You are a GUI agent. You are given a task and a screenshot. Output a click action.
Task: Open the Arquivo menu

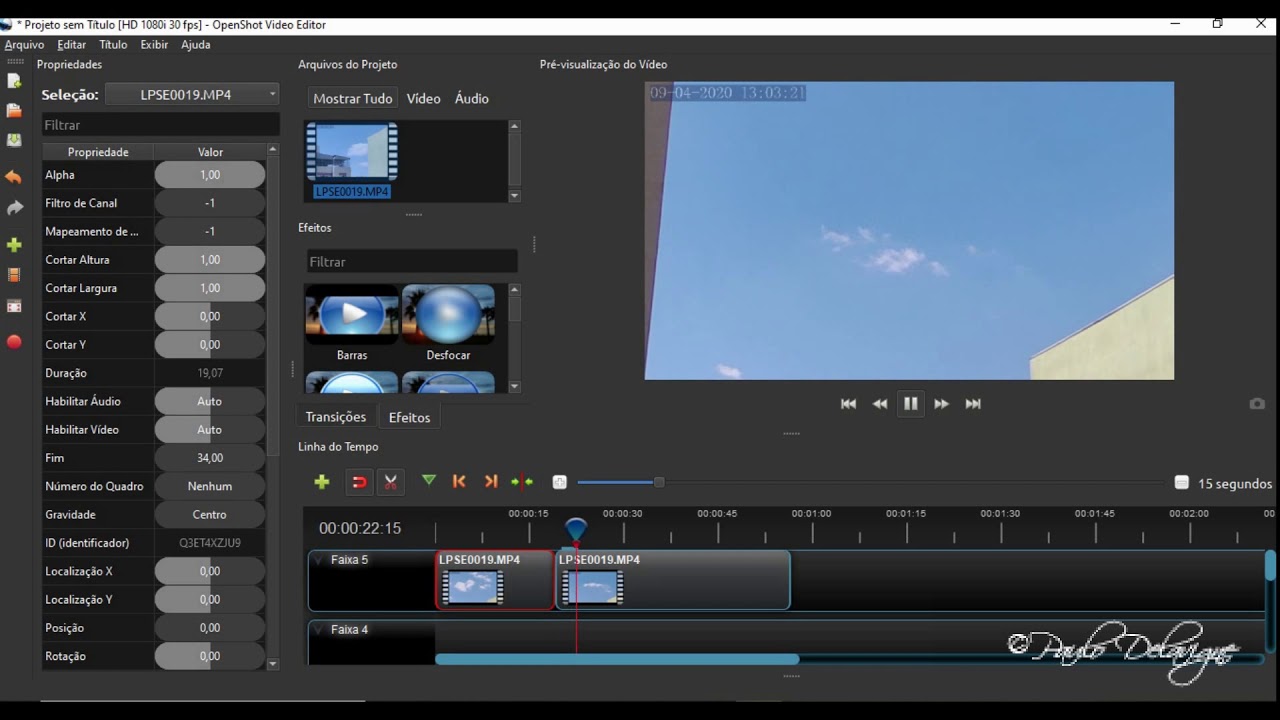click(24, 44)
